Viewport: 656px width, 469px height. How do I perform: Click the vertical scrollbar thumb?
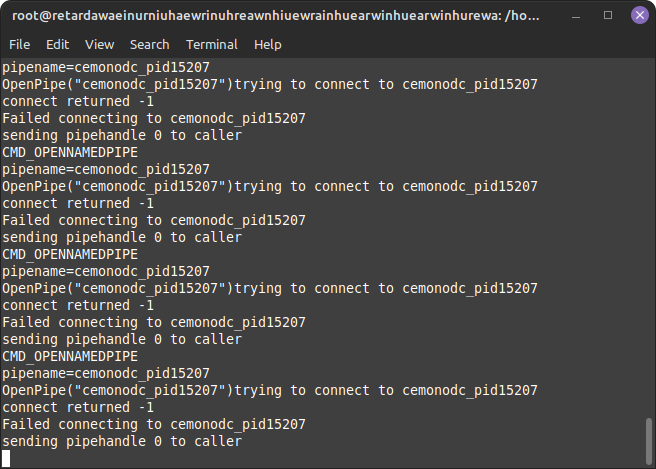coord(648,436)
